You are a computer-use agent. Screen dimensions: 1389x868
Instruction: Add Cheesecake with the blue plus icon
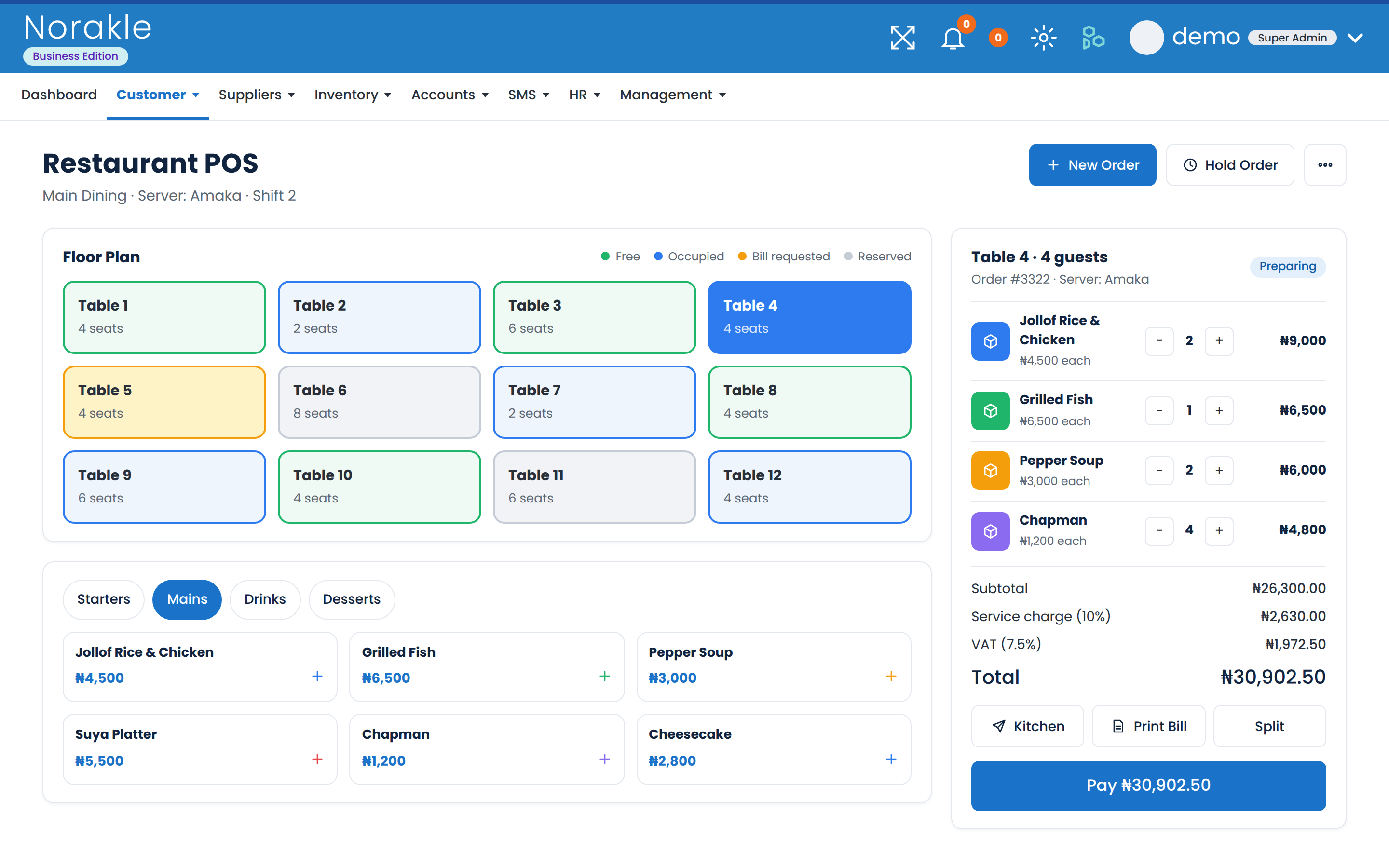891,759
